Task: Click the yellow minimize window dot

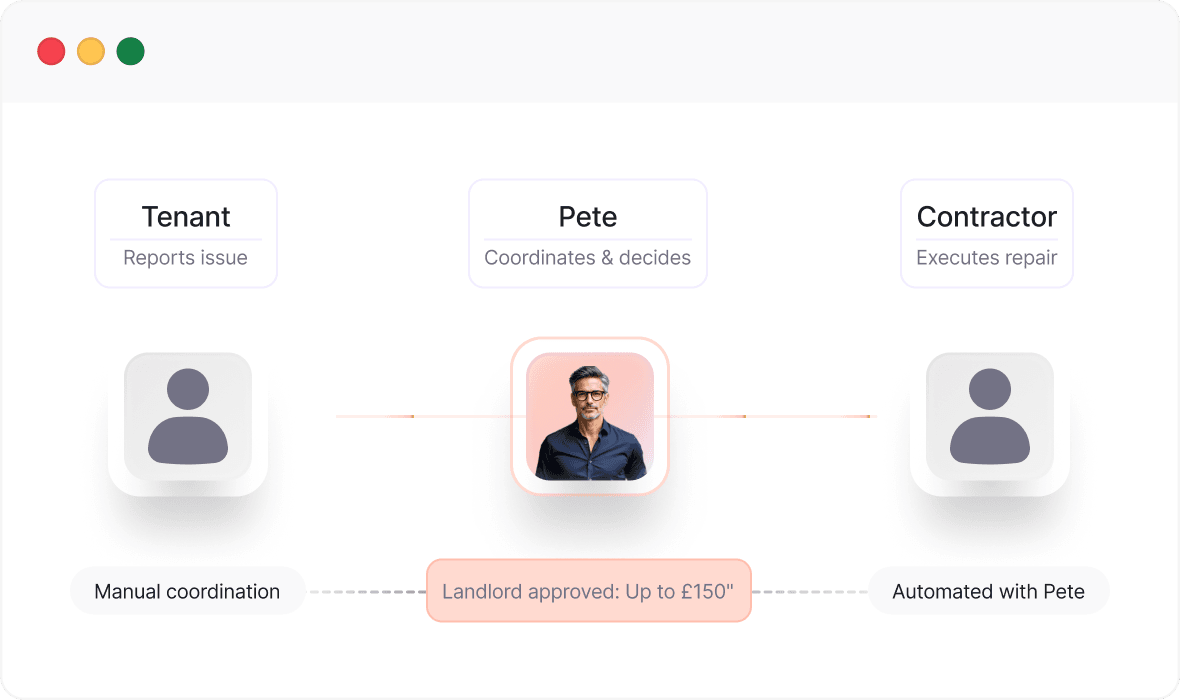Action: (x=91, y=51)
